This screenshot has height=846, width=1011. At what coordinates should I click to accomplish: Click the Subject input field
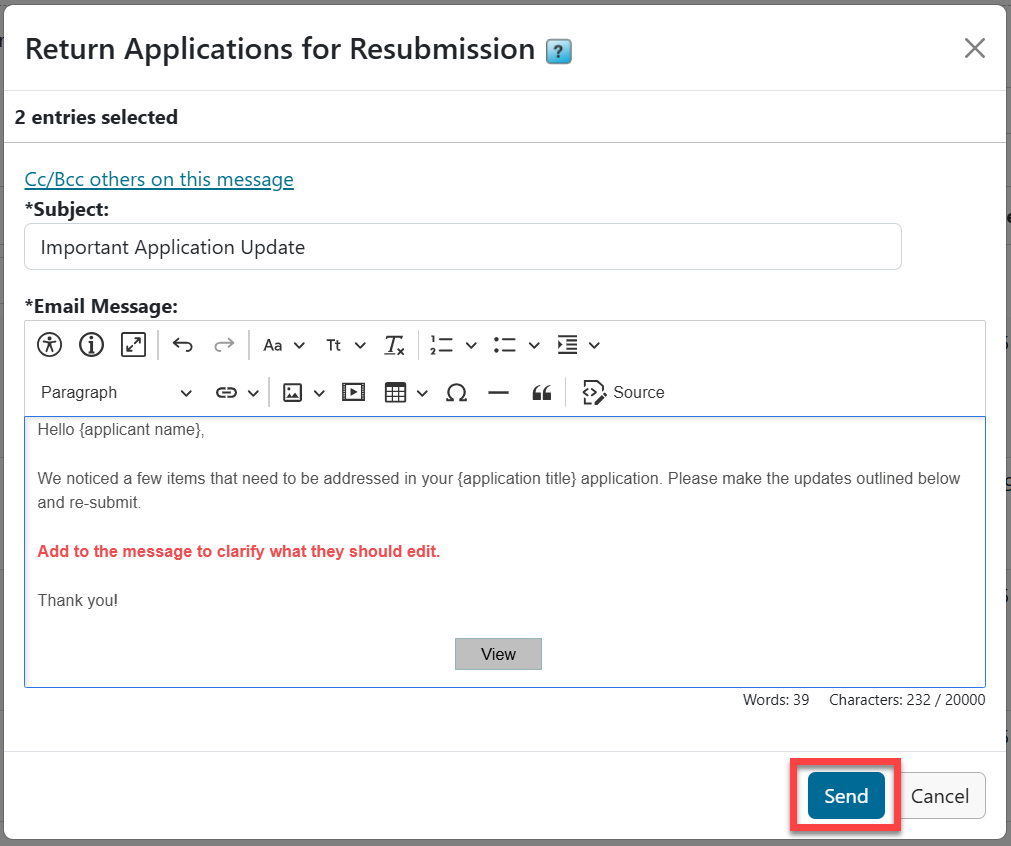463,247
